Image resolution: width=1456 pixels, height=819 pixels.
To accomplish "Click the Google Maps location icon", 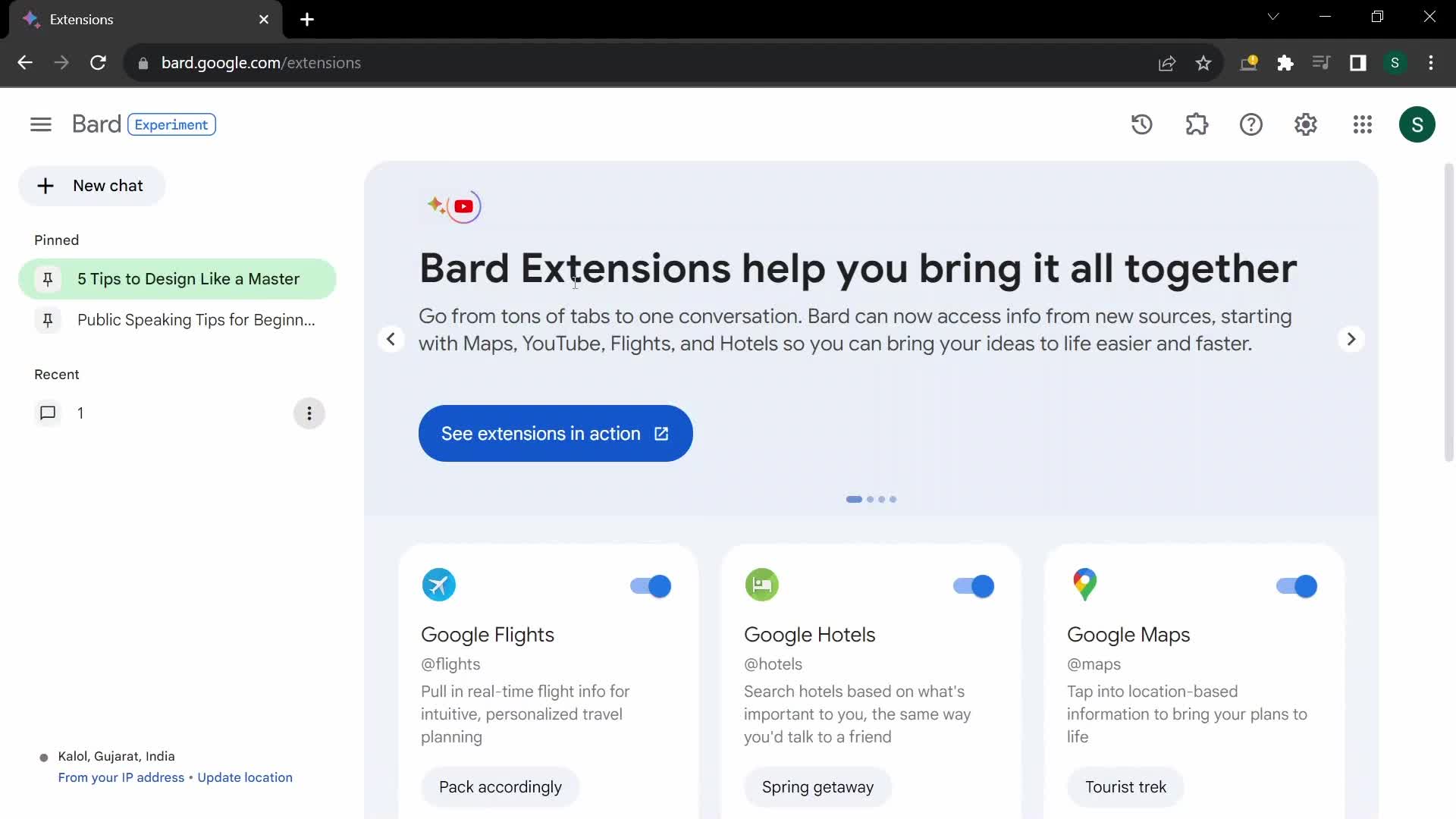I will 1083,583.
